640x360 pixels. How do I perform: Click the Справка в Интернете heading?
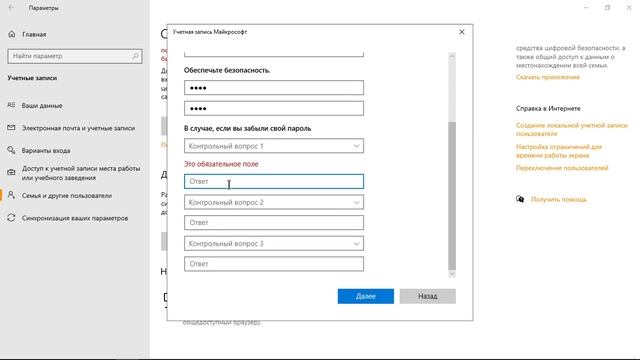548,109
